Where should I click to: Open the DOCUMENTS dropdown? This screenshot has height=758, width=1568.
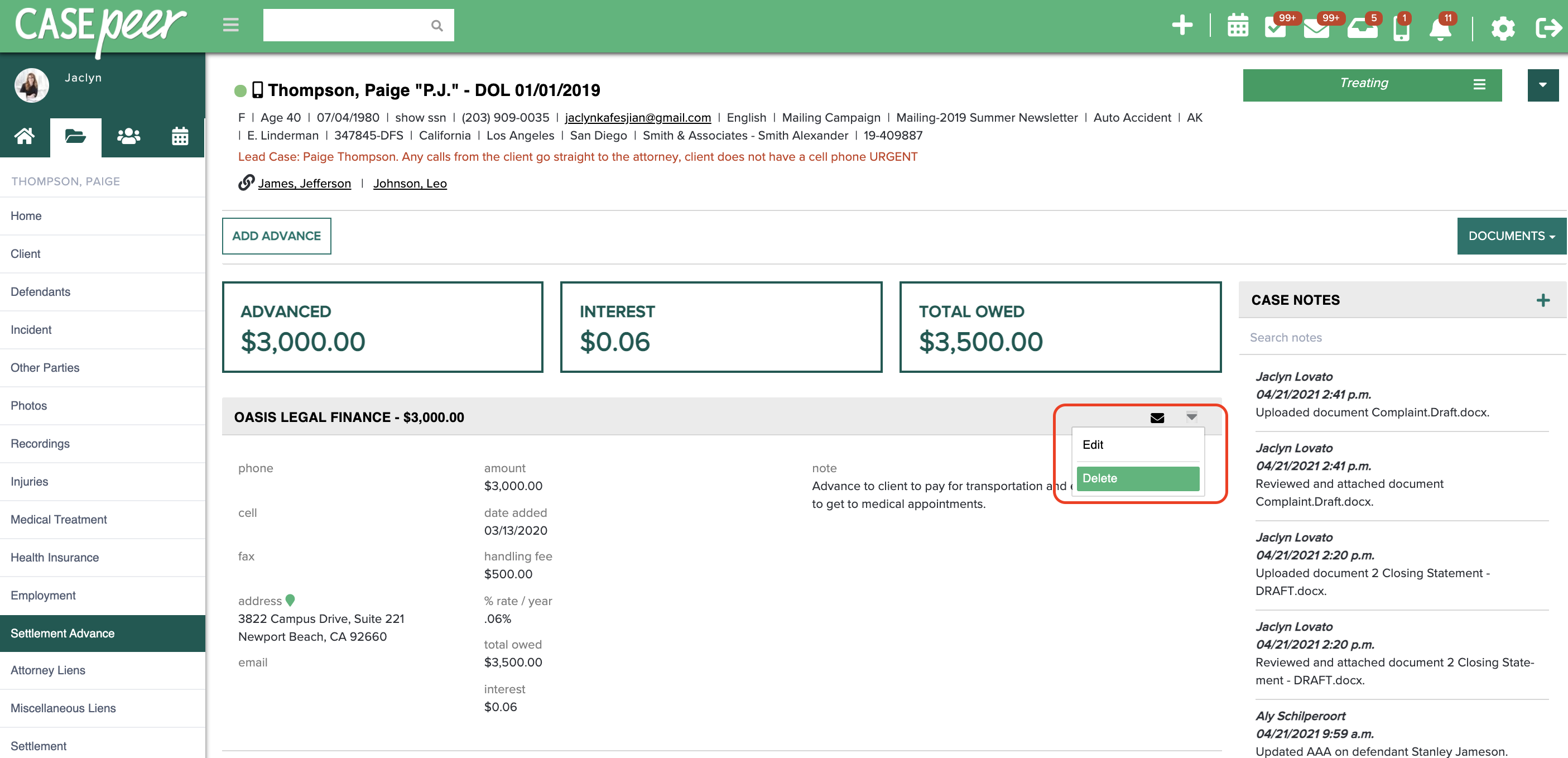(x=1511, y=236)
